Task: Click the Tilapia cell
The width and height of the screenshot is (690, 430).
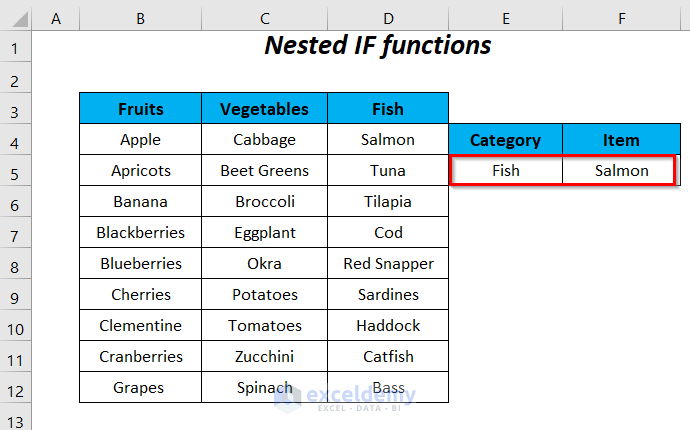Action: [388, 202]
